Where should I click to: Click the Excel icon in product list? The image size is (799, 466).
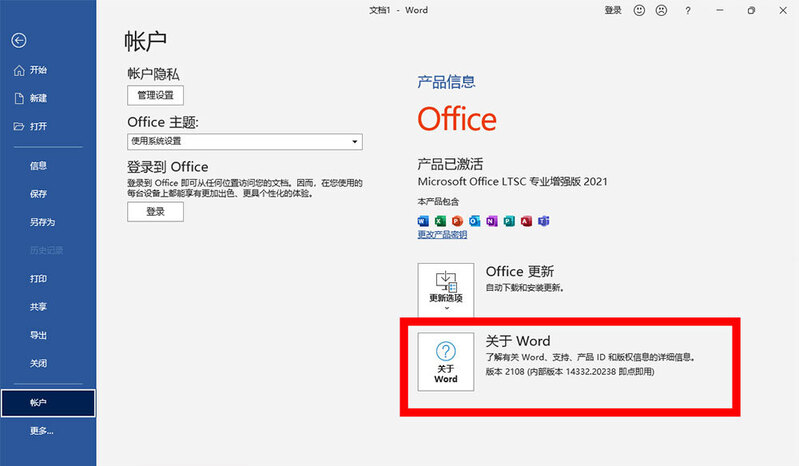click(x=438, y=220)
